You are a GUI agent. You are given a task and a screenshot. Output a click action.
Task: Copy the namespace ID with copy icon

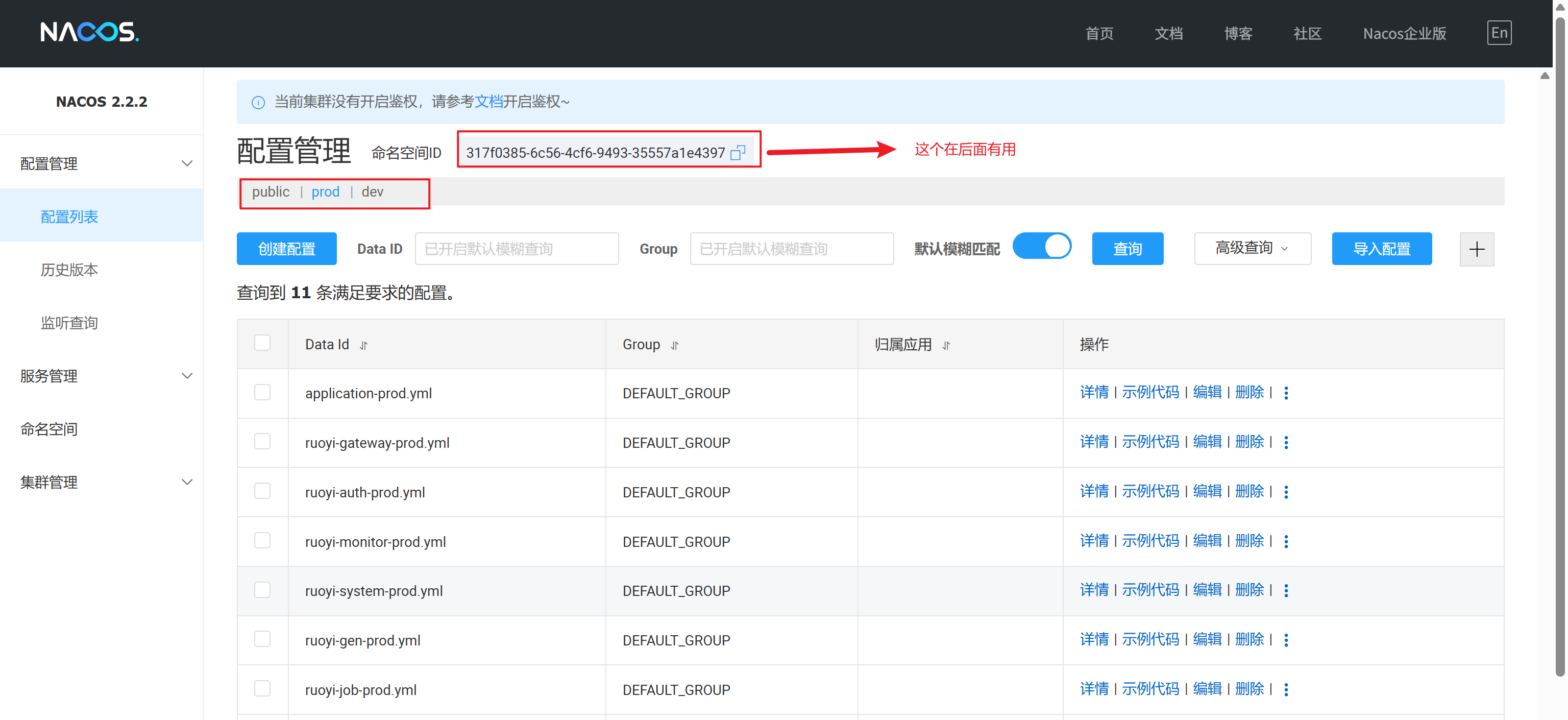pyautogui.click(x=738, y=152)
